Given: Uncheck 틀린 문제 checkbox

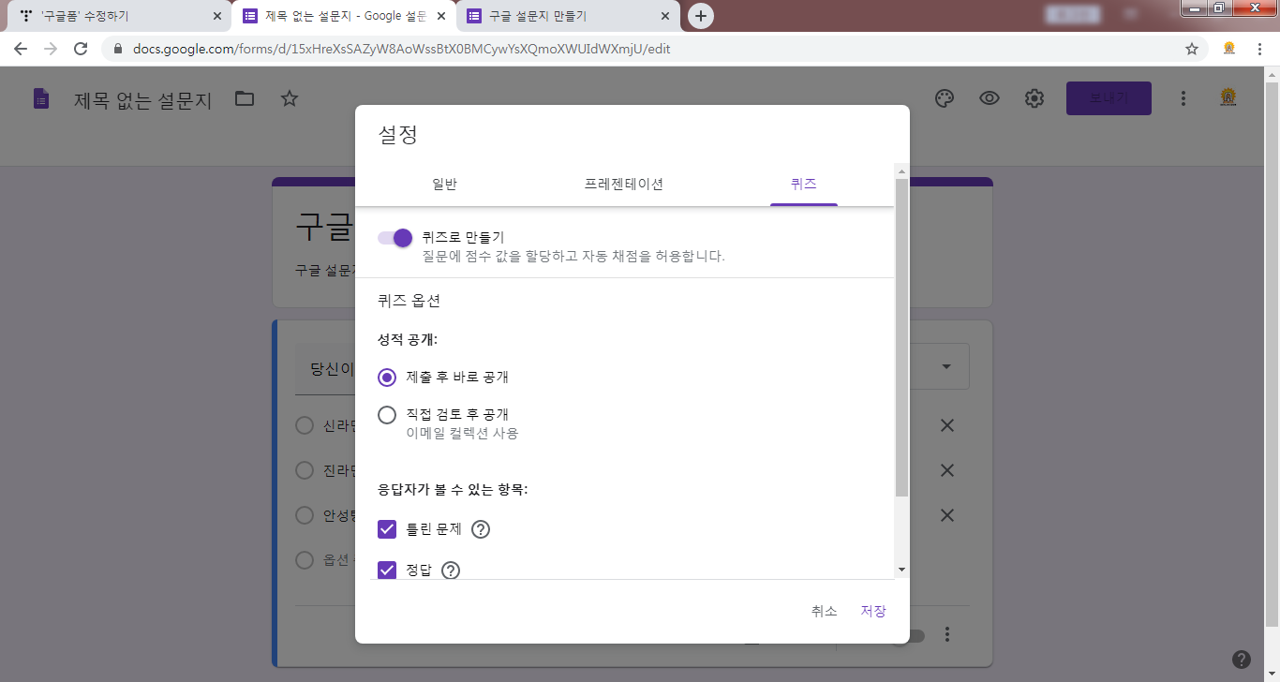Looking at the screenshot, I should [387, 529].
